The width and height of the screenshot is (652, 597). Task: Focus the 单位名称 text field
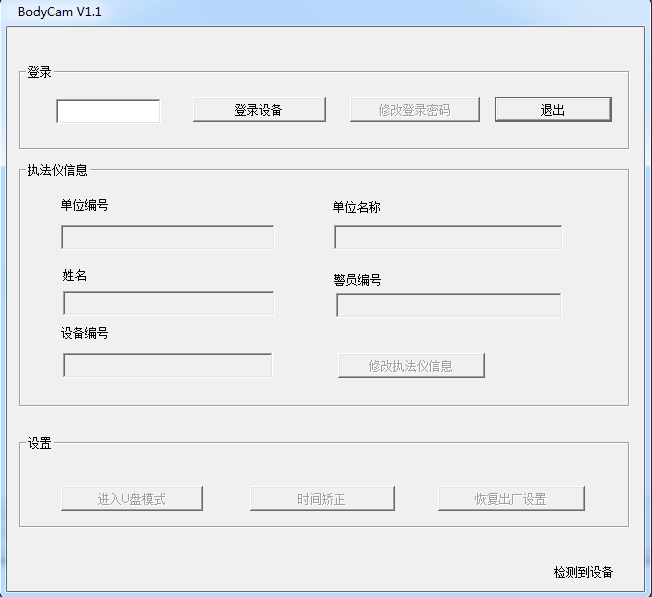448,238
